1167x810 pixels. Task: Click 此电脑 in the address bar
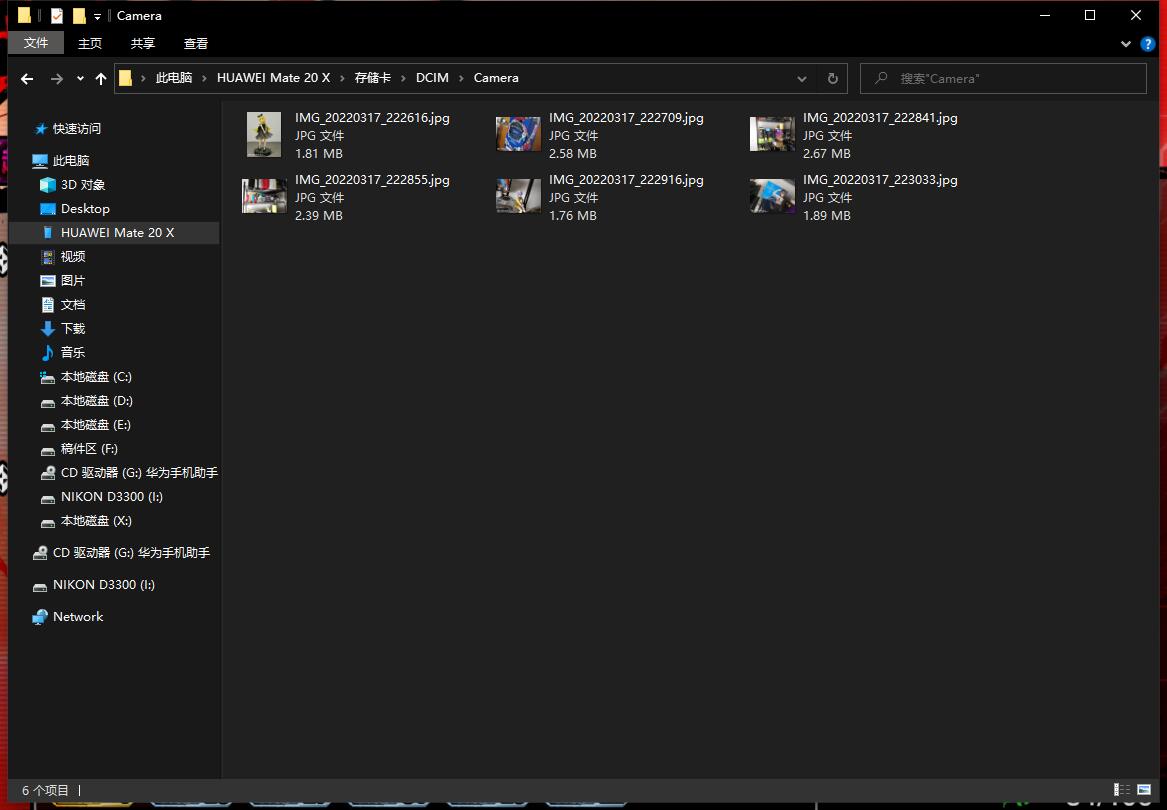click(174, 77)
